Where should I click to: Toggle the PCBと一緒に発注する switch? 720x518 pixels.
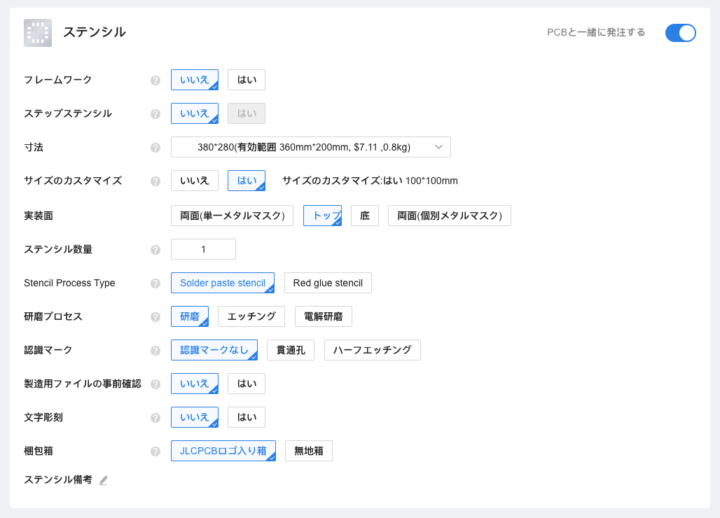click(680, 32)
